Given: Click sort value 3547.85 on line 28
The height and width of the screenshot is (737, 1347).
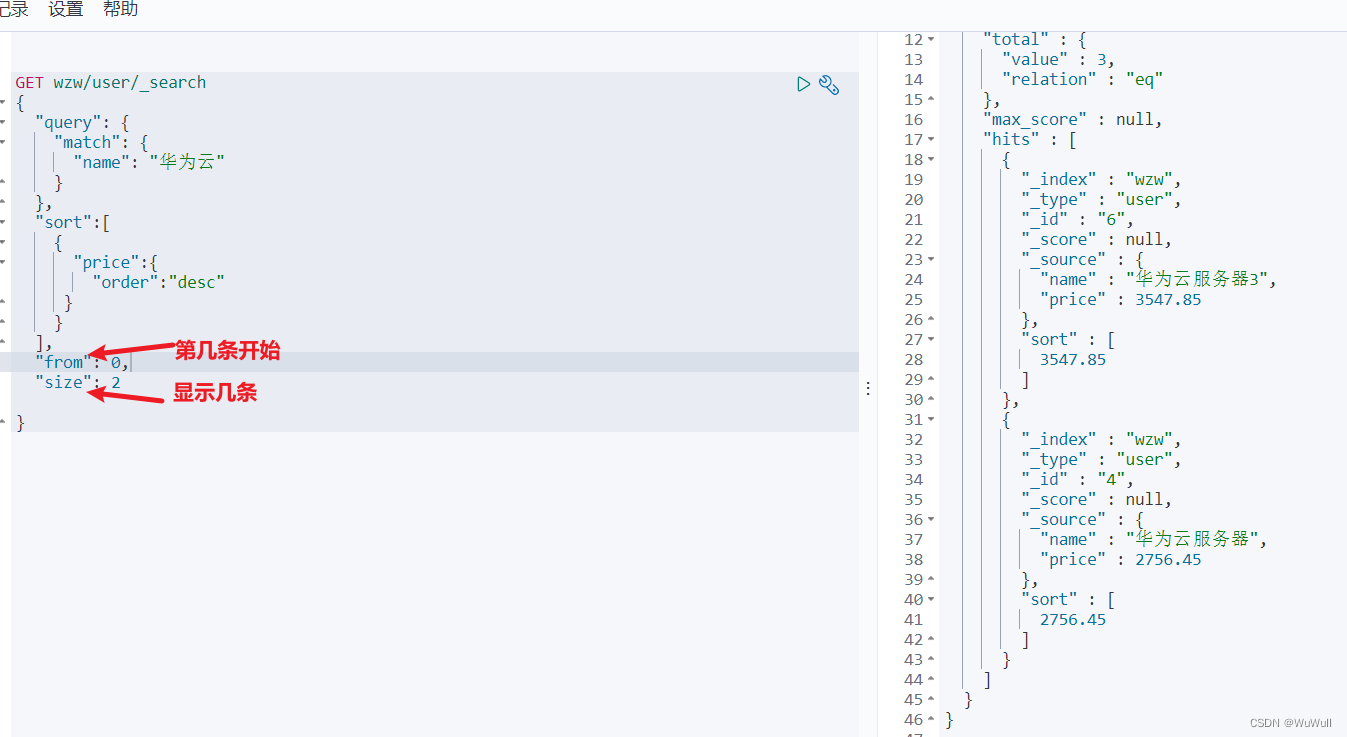Looking at the screenshot, I should tap(1073, 360).
